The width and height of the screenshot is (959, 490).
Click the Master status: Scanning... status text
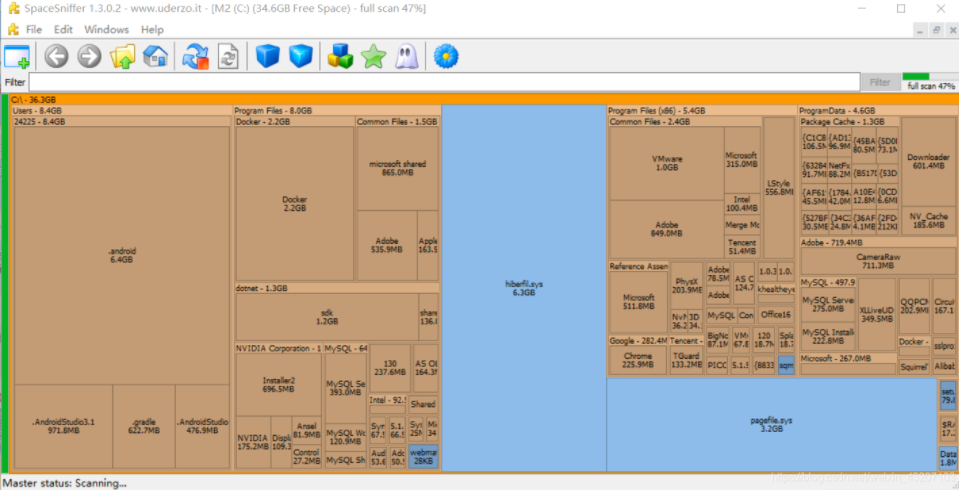[x=65, y=483]
